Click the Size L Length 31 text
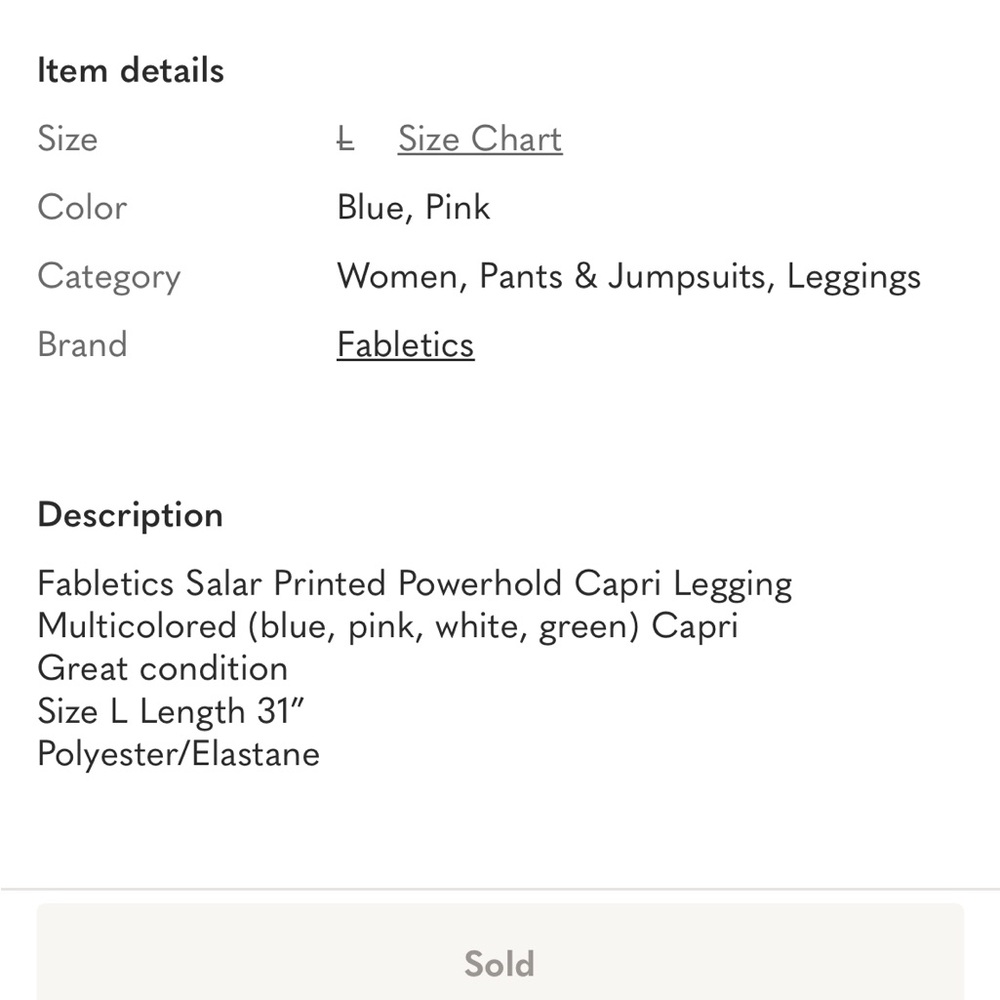 pos(172,711)
